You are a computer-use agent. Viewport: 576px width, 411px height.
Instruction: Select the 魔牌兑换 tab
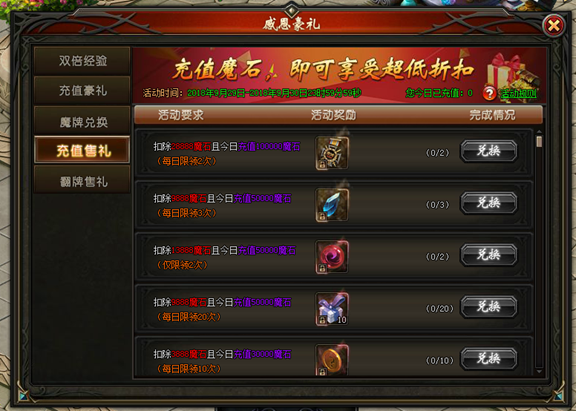[x=82, y=121]
